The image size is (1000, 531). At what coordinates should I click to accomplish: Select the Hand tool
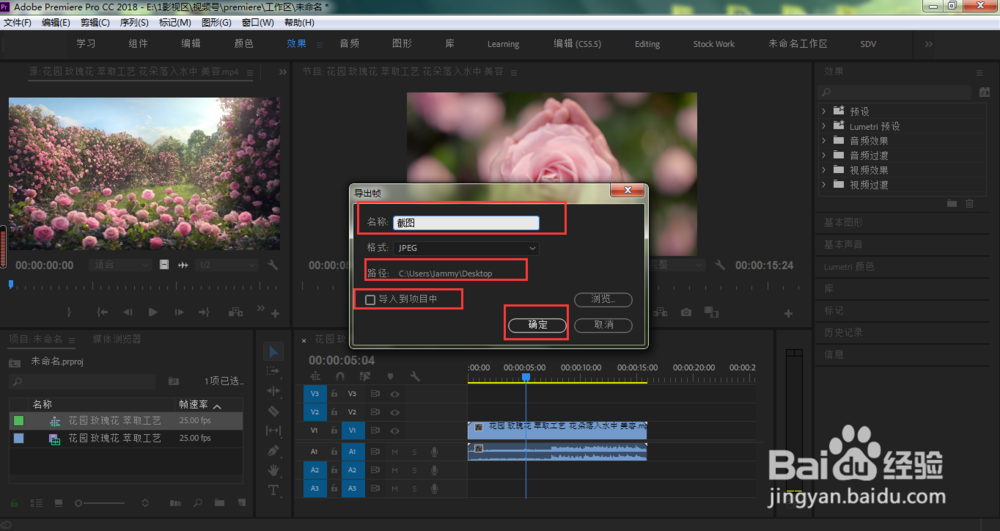(274, 470)
